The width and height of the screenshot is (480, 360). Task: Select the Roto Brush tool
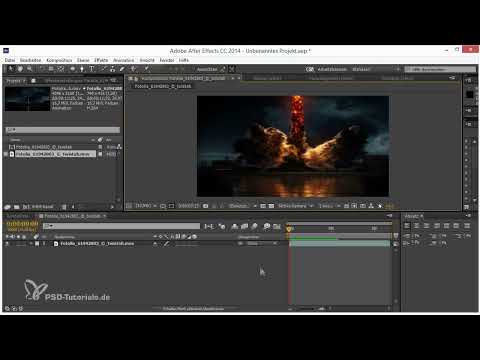tap(133, 69)
